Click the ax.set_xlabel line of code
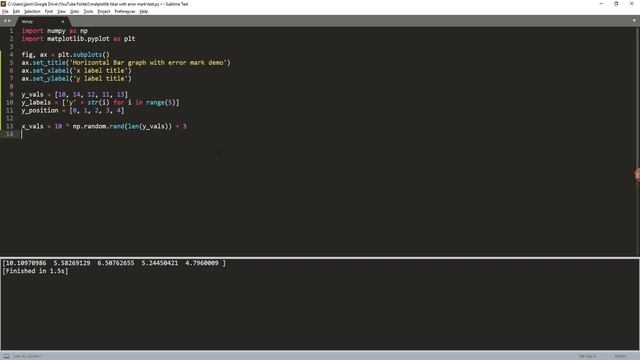This screenshot has height=360, width=640. pos(77,71)
